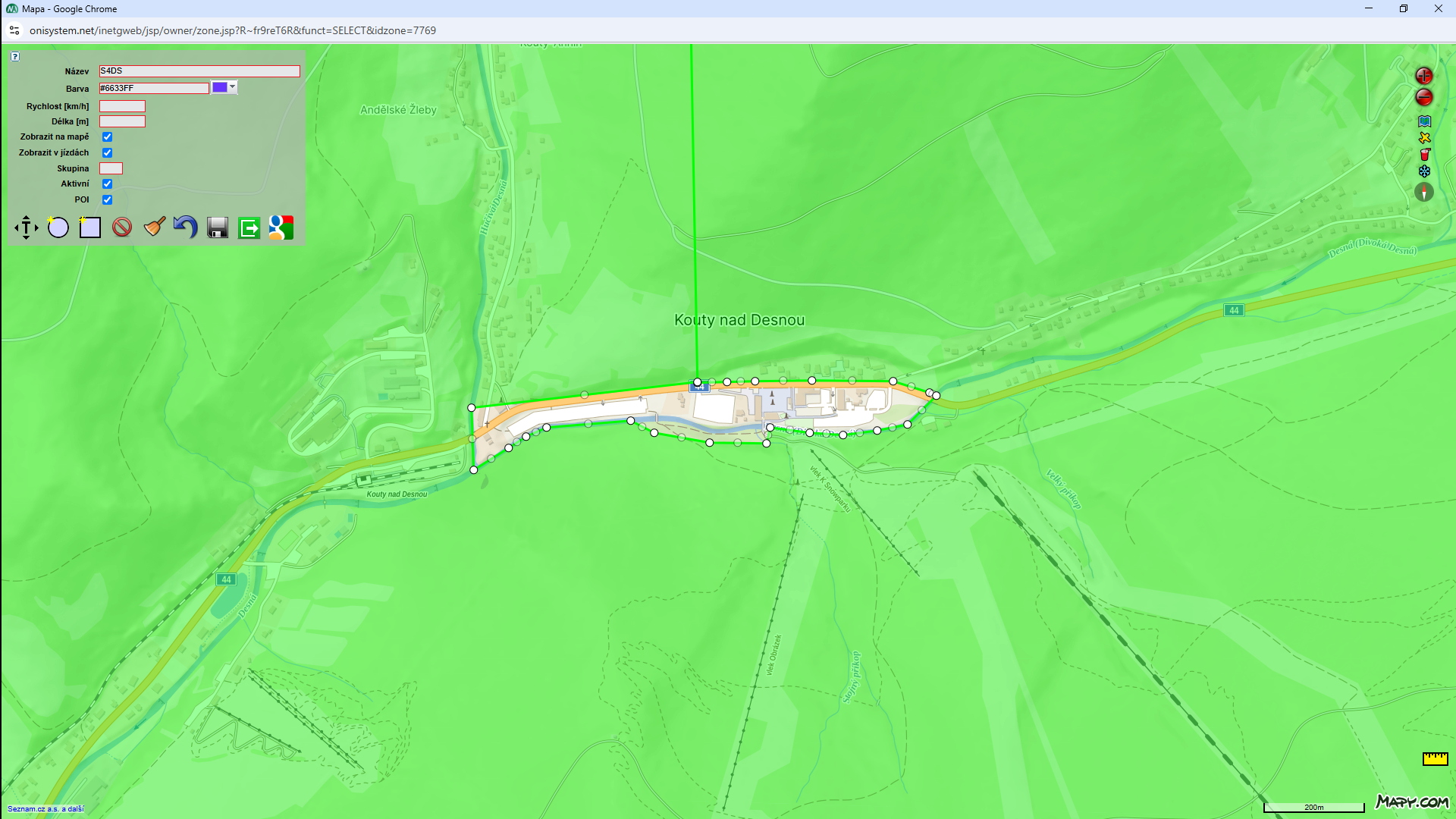Select the move/pan arrows tool

tap(26, 227)
